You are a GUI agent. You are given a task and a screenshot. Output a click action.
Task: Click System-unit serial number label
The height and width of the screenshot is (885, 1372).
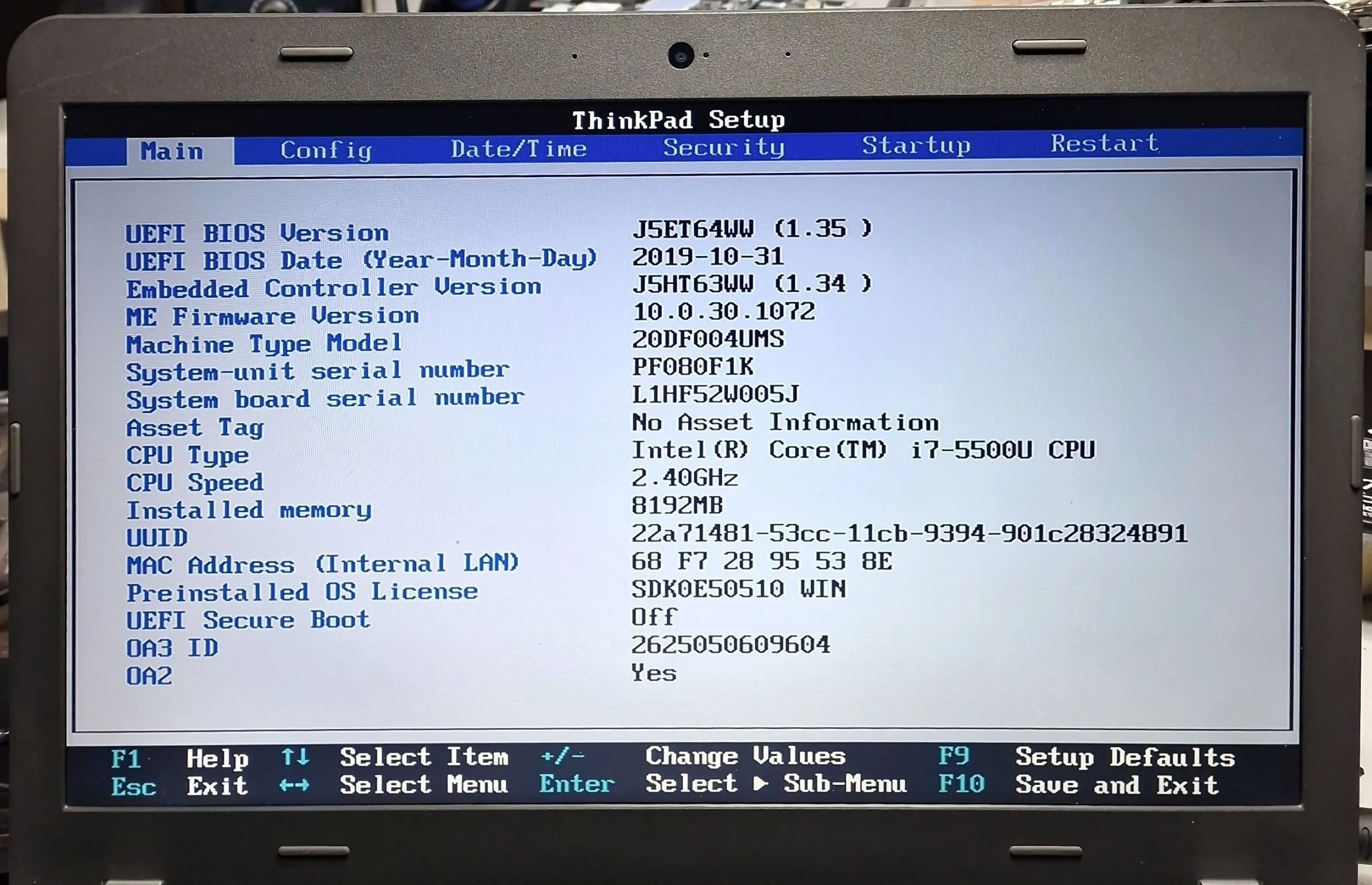click(318, 371)
